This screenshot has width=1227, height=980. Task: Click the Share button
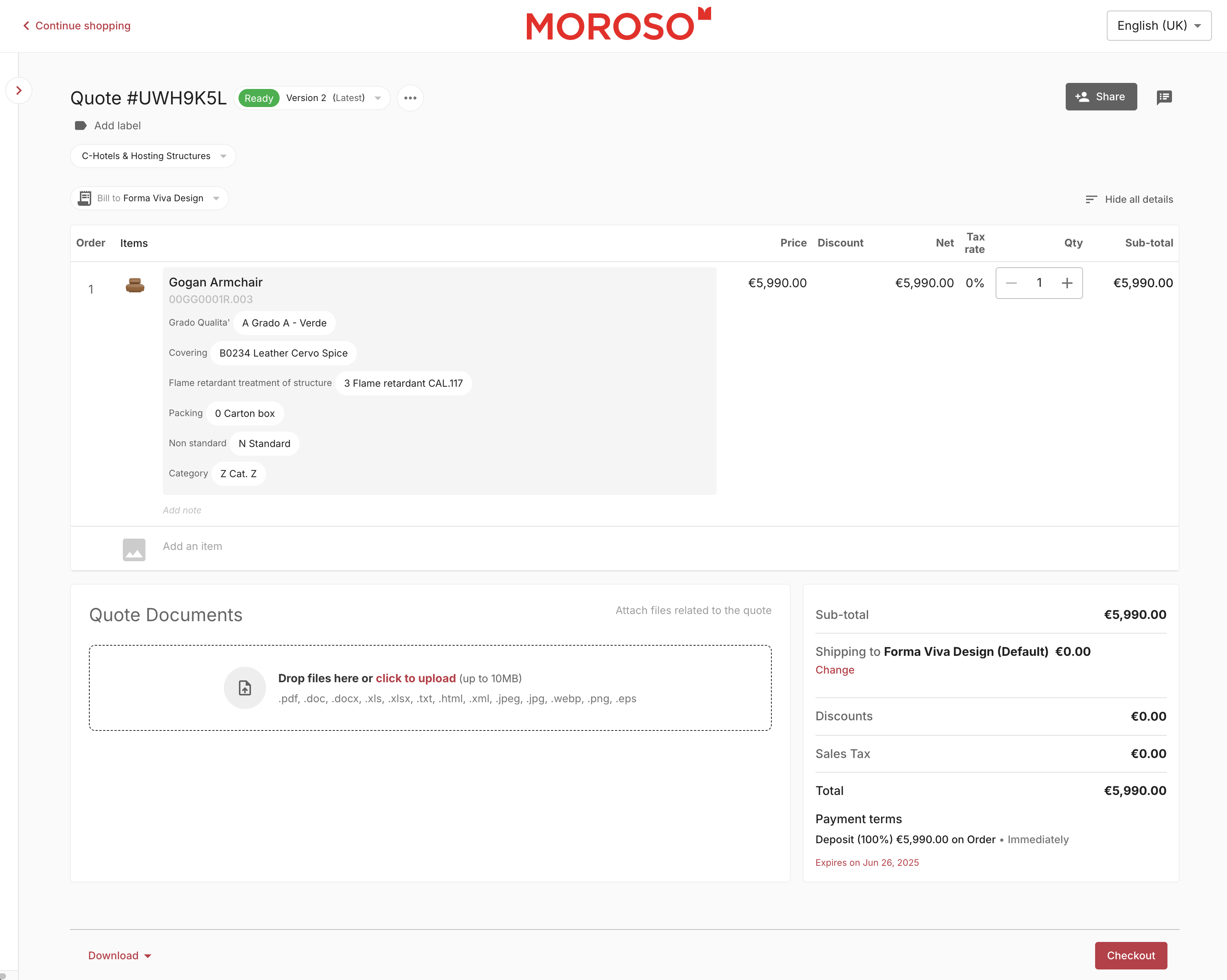pos(1101,97)
